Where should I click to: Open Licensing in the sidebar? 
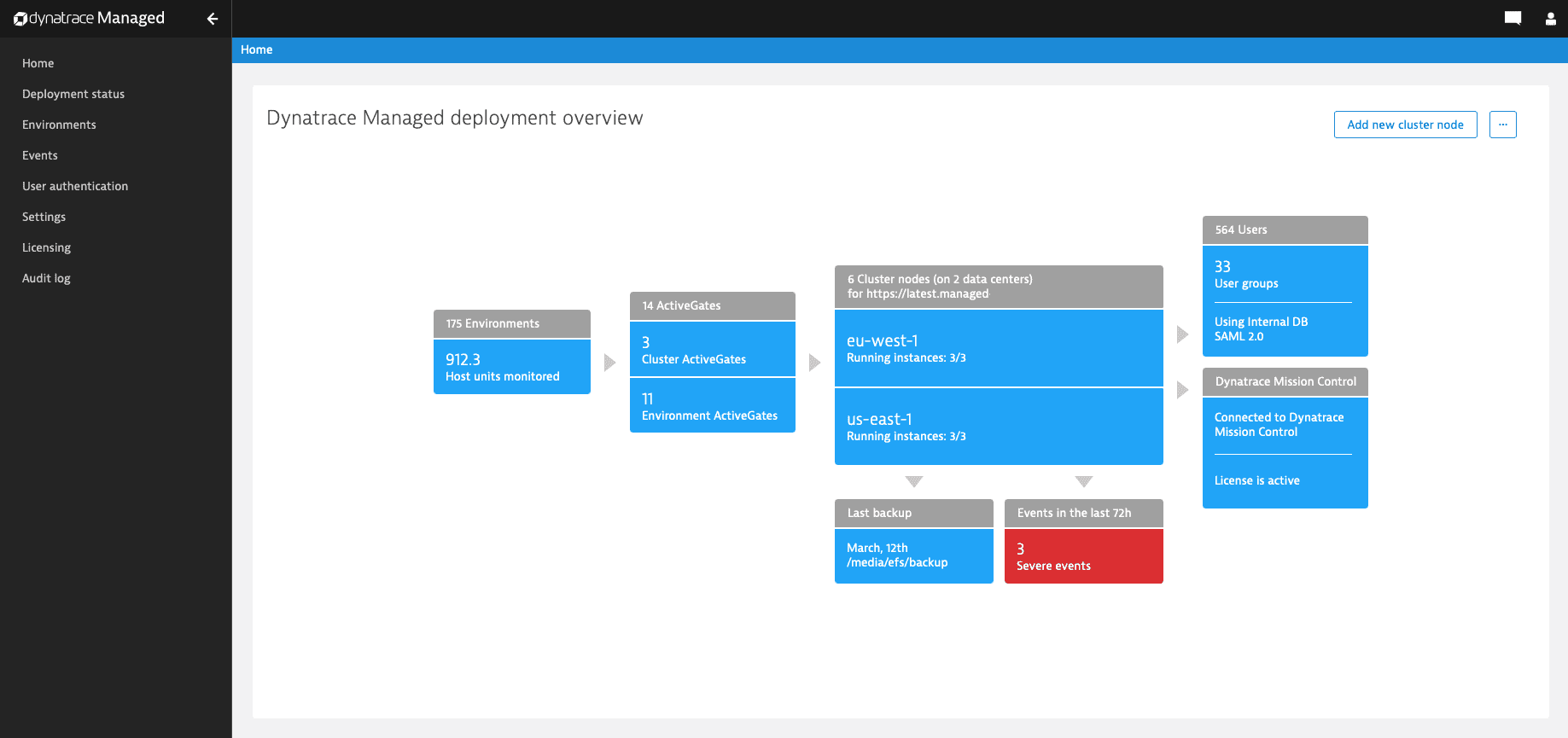click(x=46, y=247)
